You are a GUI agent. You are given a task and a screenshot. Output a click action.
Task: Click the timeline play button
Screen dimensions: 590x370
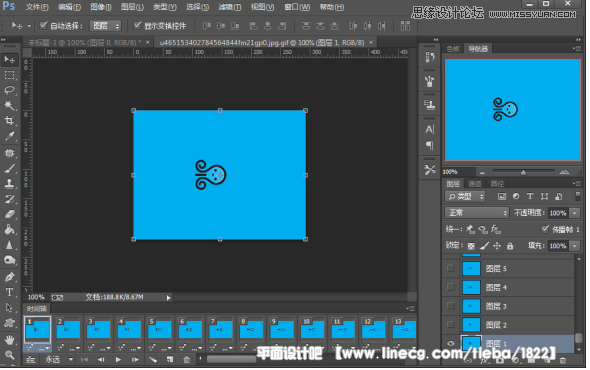(x=118, y=359)
